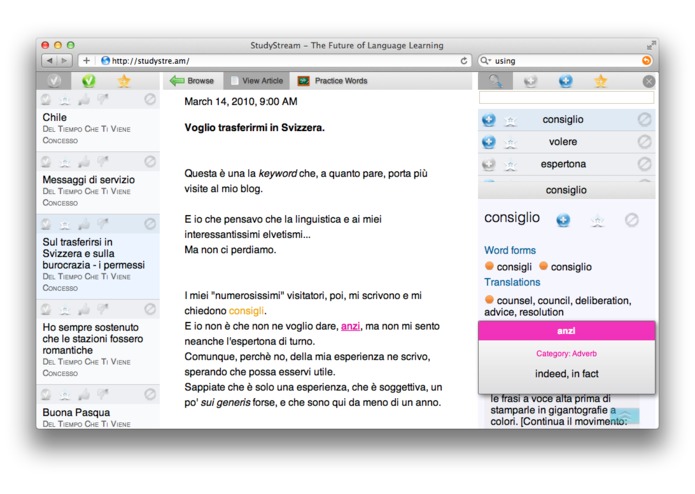The height and width of the screenshot is (494, 695).
Task: Click the Word forms heading
Action: [510, 250]
